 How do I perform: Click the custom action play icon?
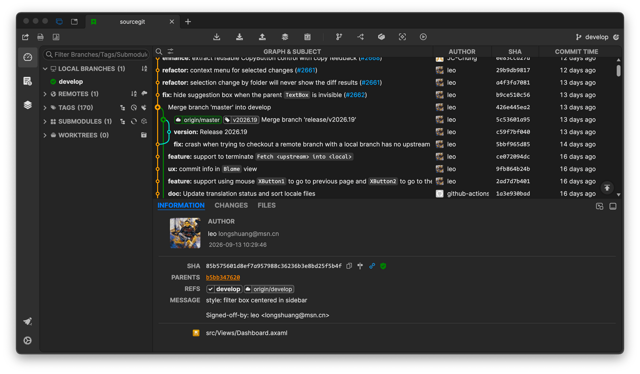click(x=423, y=37)
